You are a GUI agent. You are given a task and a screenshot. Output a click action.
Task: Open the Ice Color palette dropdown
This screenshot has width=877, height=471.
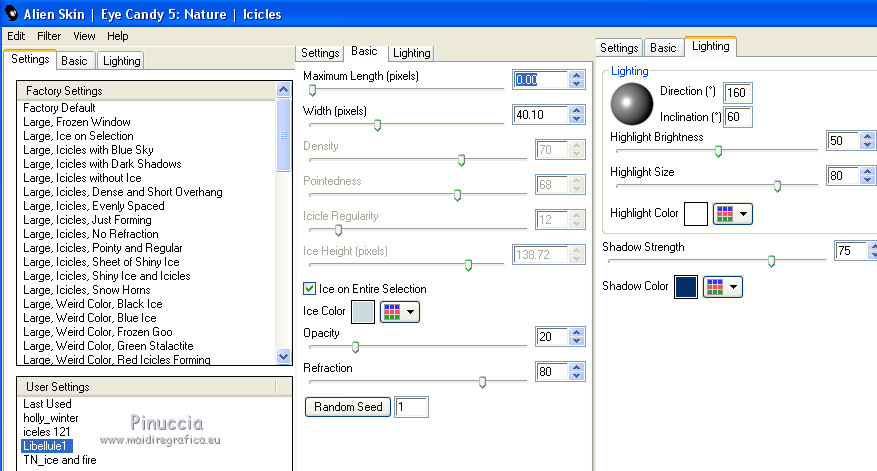[399, 312]
